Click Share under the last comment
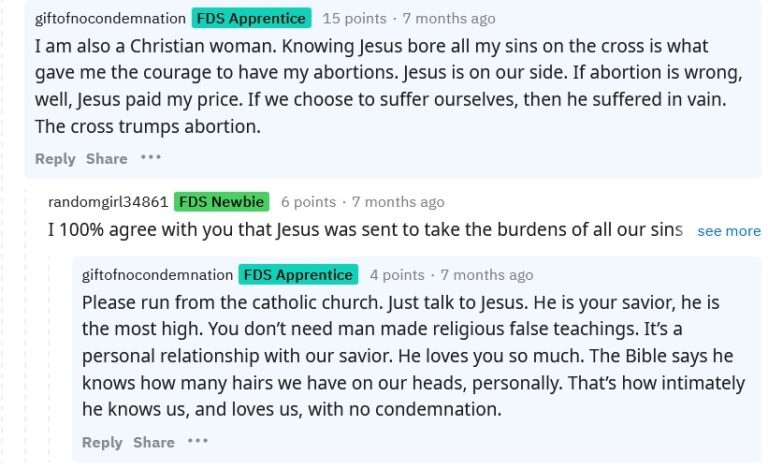 (x=153, y=443)
